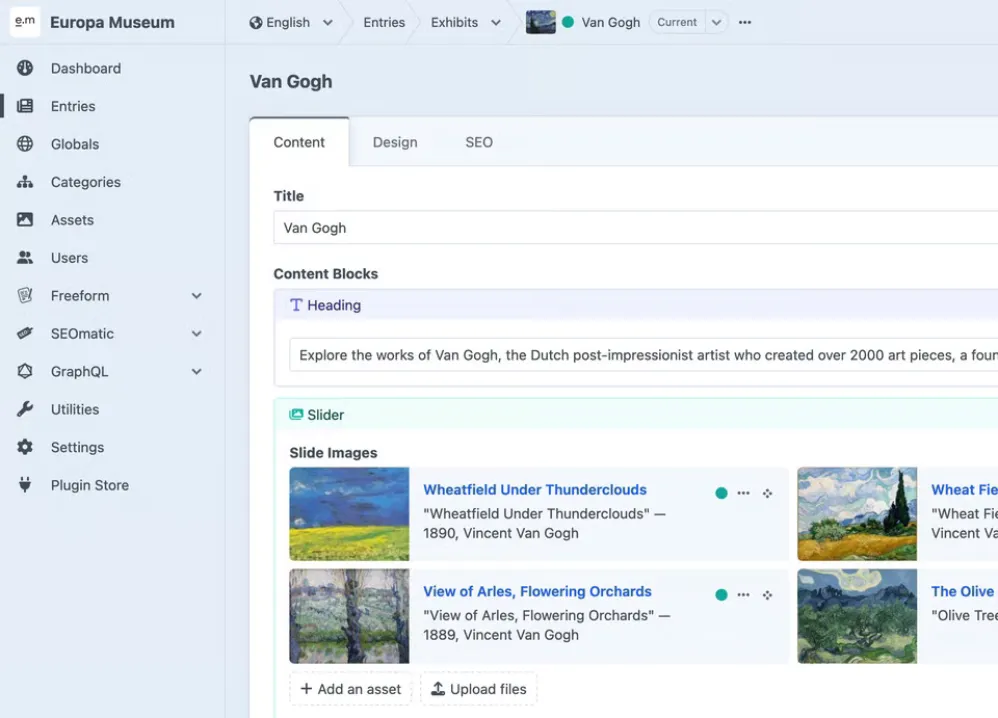Open View of Arles, Flowering Orchards link

click(x=537, y=591)
